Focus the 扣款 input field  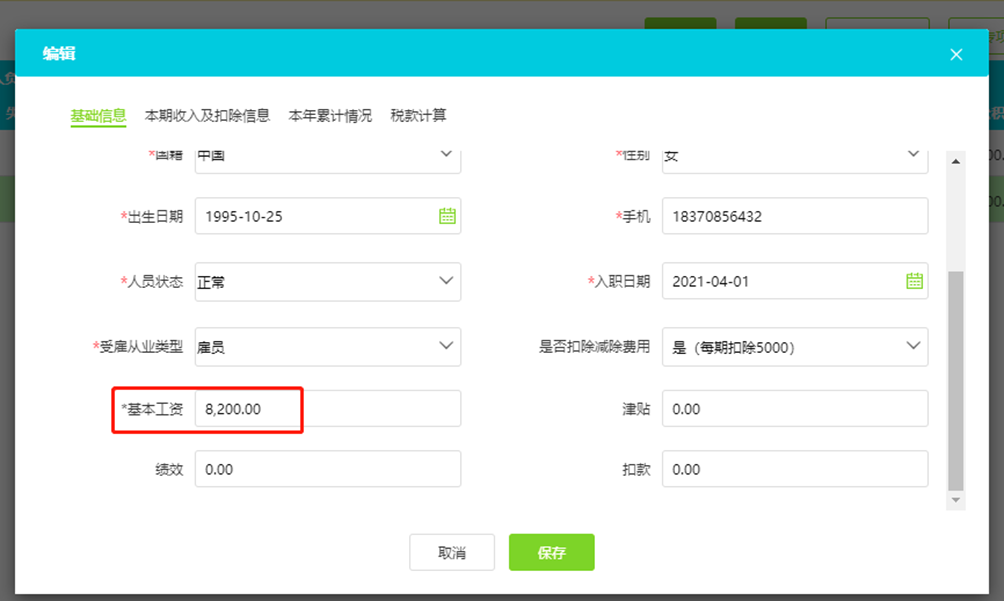click(x=795, y=469)
